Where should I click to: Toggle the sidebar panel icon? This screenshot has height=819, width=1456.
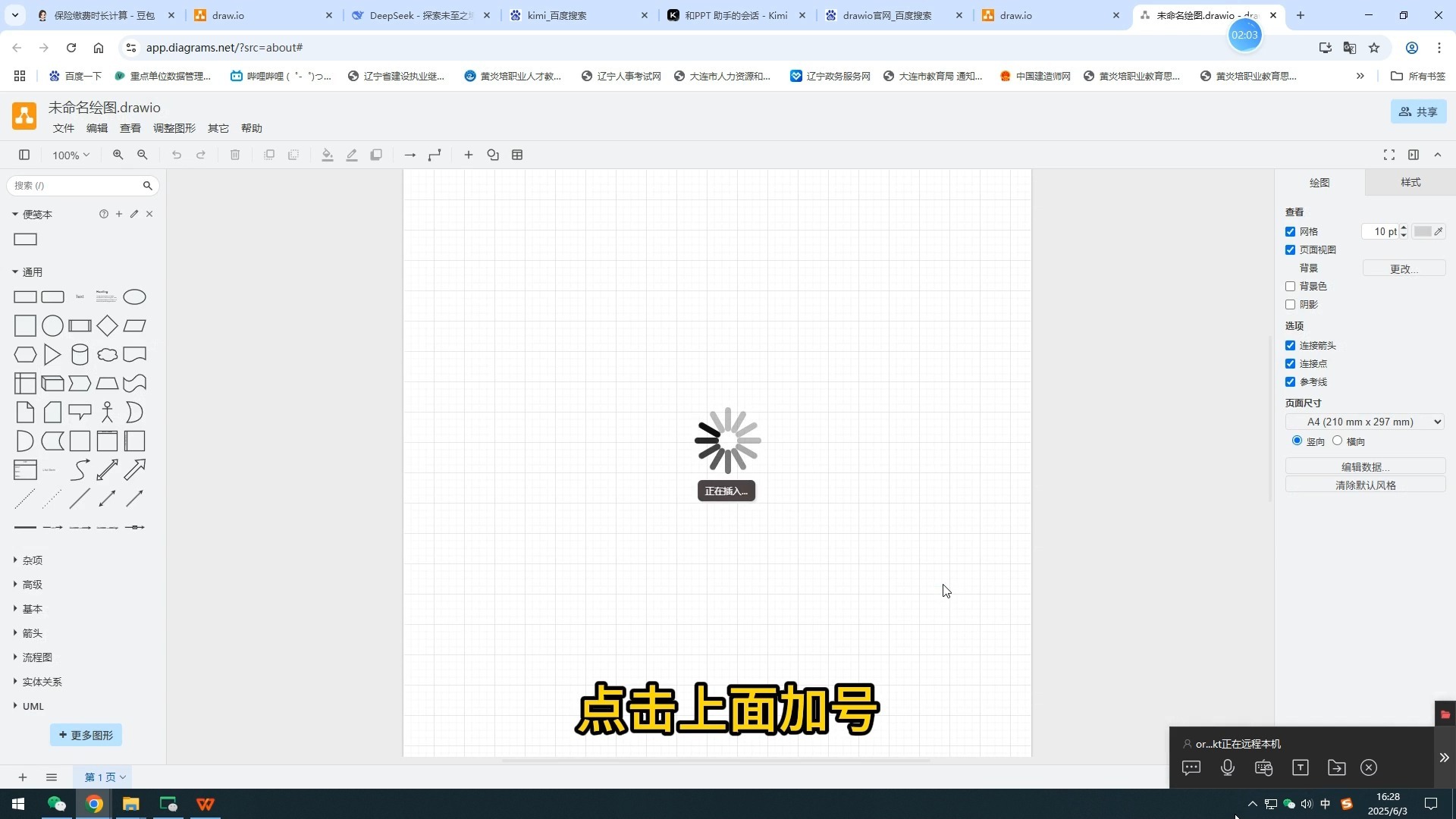tap(24, 155)
